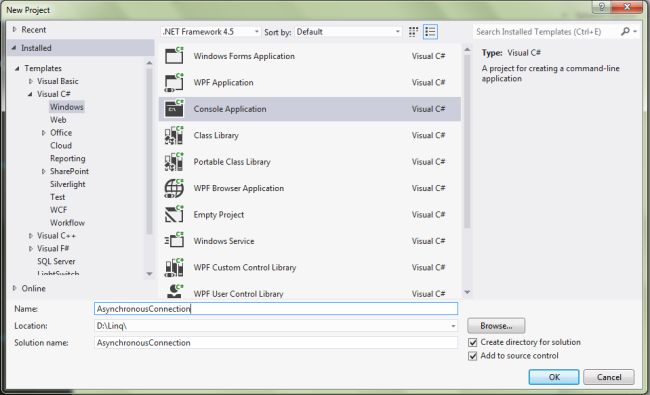650x395 pixels.
Task: Expand the Visual Basic tree node
Action: click(31, 81)
